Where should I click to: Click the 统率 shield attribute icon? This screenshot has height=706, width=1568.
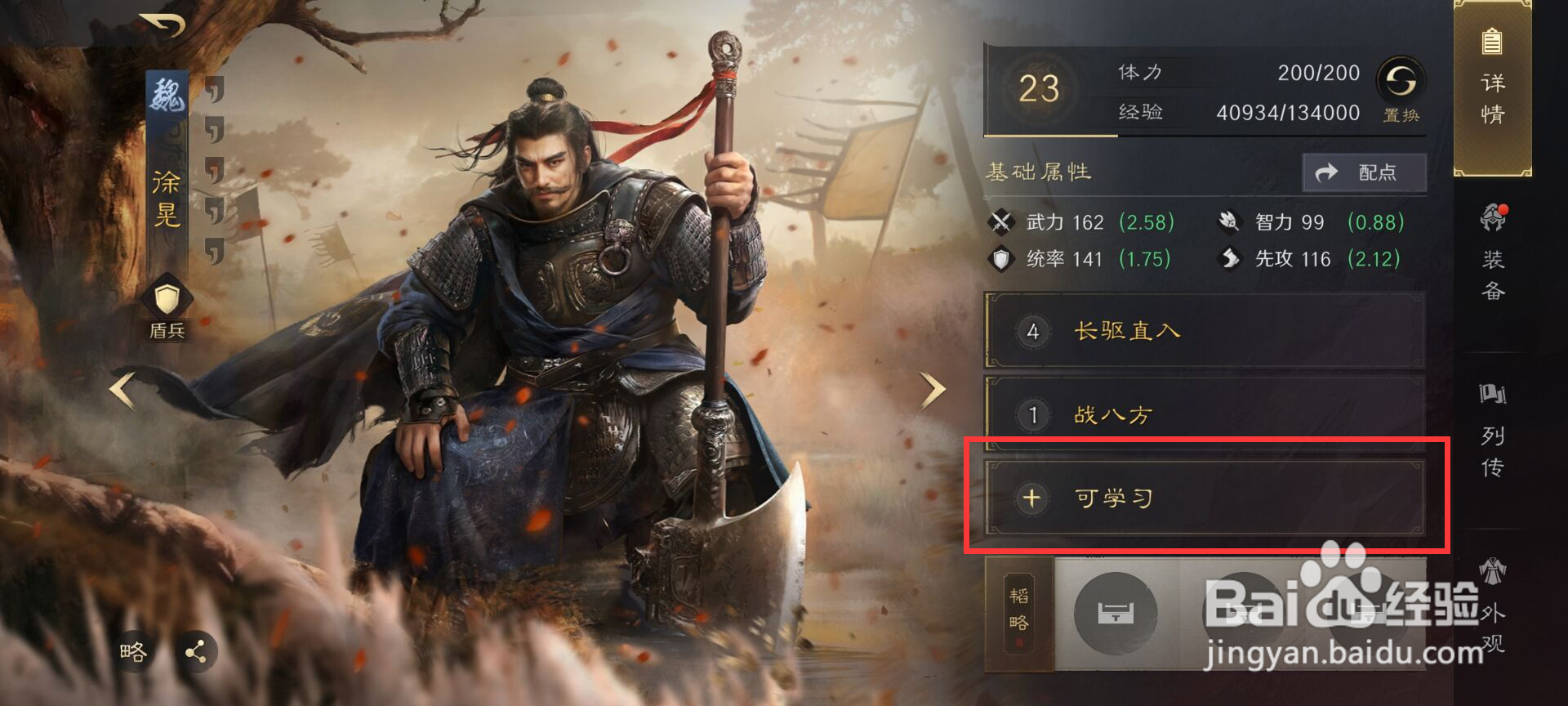(1000, 259)
